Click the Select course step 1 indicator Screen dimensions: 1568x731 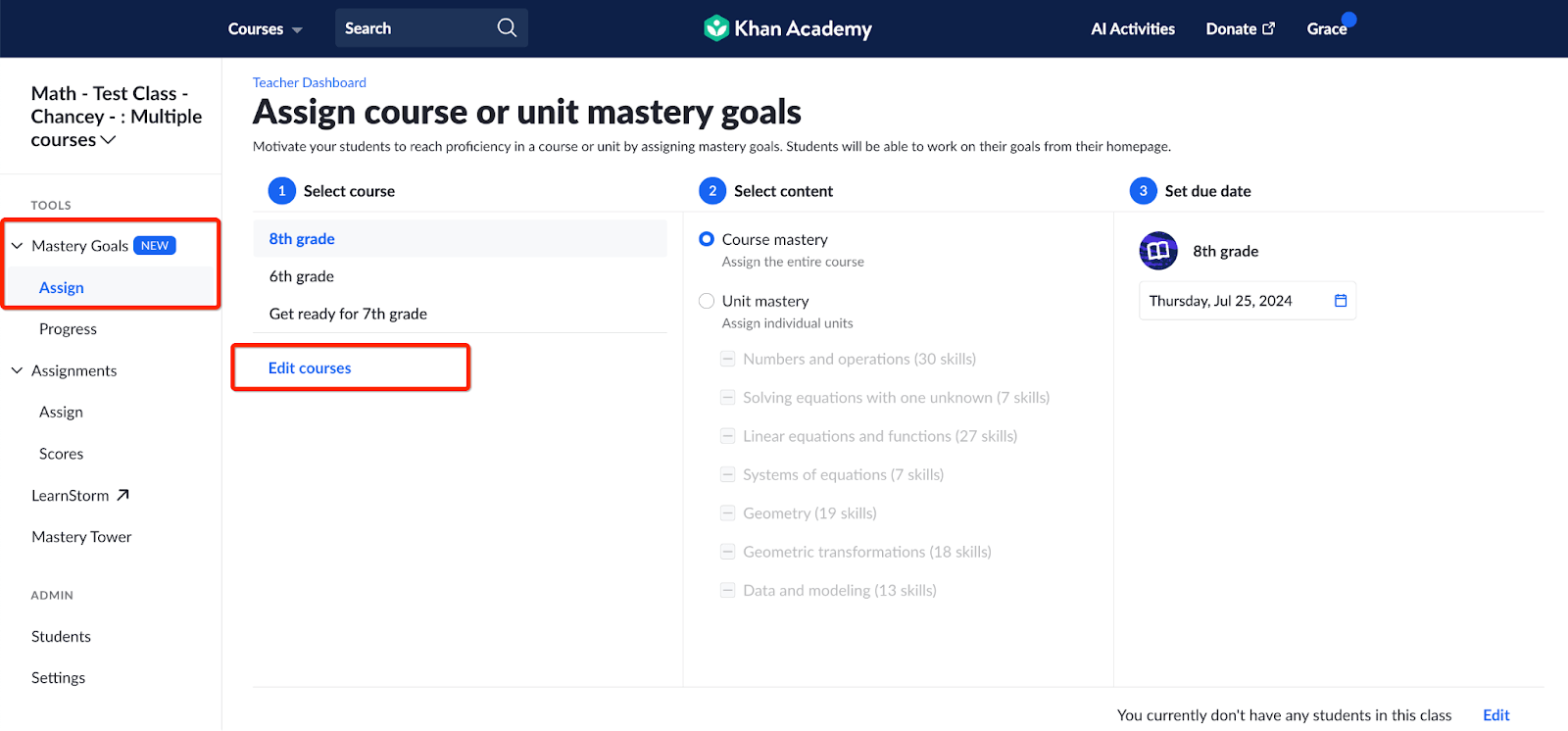[x=282, y=191]
